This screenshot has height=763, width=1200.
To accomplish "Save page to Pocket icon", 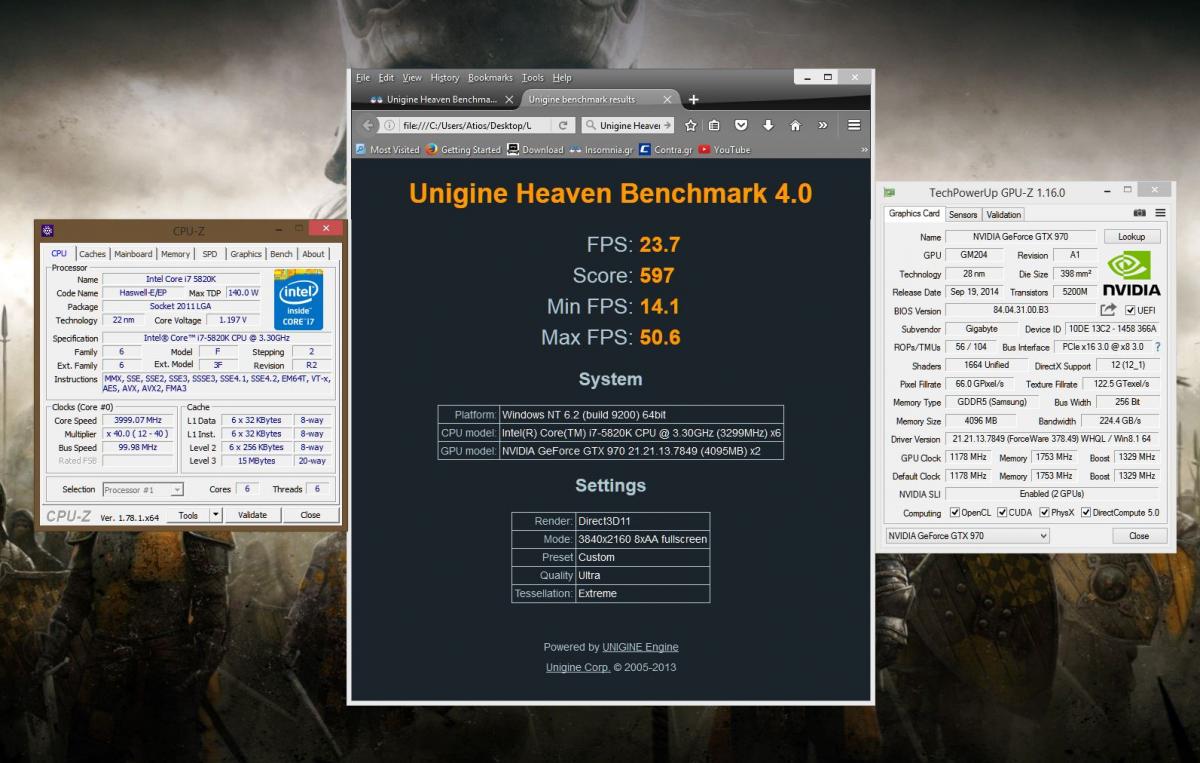I will point(741,125).
